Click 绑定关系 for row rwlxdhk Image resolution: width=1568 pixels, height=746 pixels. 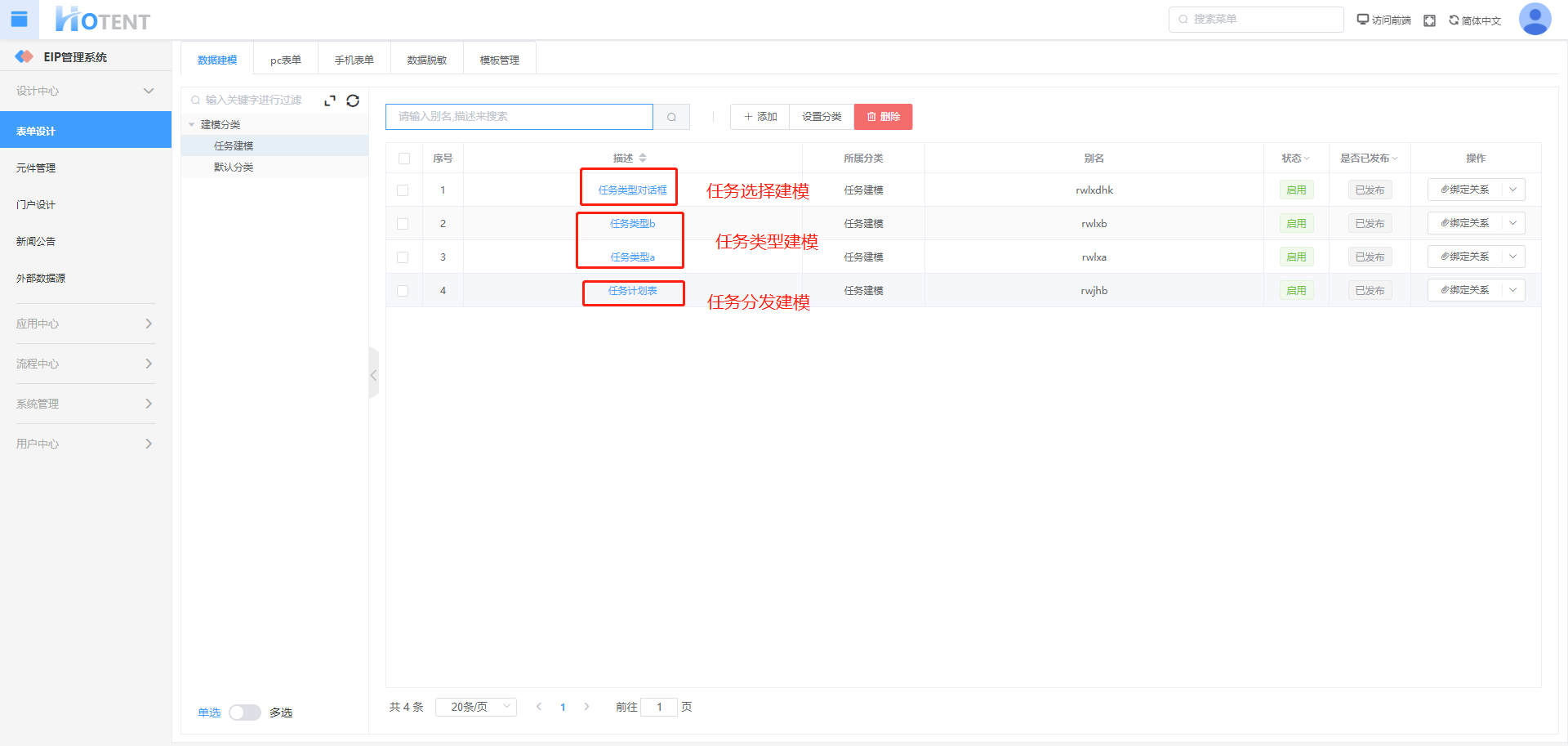(x=1465, y=190)
